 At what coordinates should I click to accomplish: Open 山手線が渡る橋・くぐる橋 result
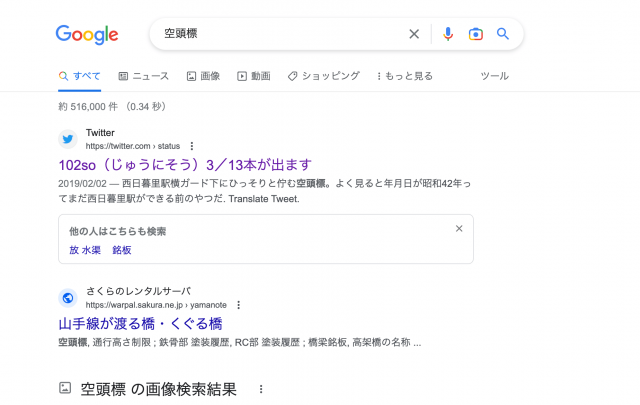(140, 323)
